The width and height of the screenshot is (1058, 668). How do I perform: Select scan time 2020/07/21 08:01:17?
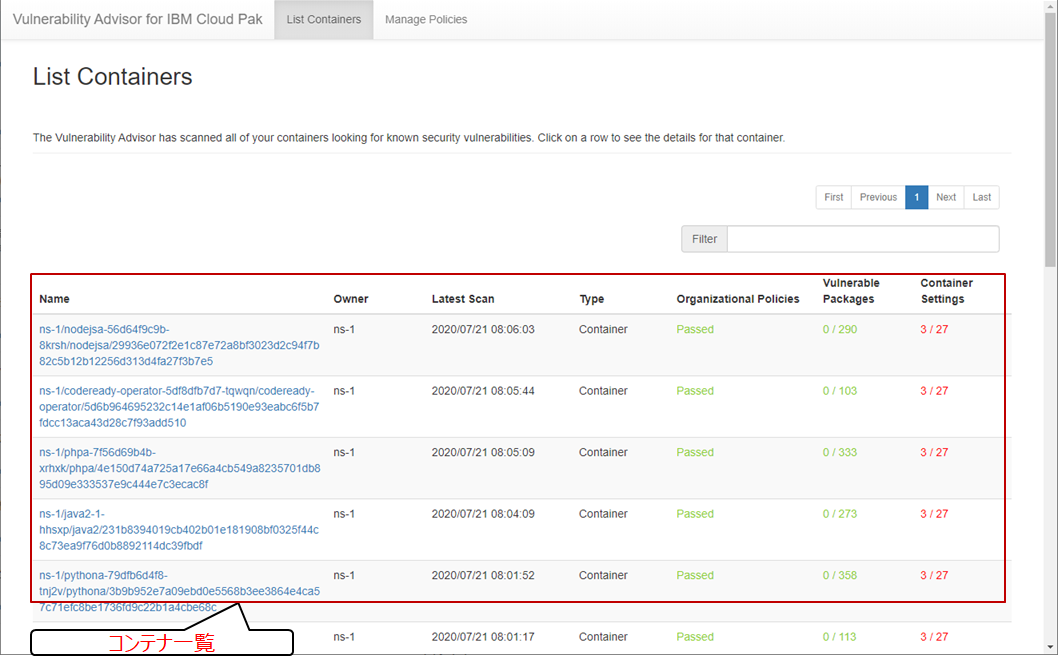(483, 636)
